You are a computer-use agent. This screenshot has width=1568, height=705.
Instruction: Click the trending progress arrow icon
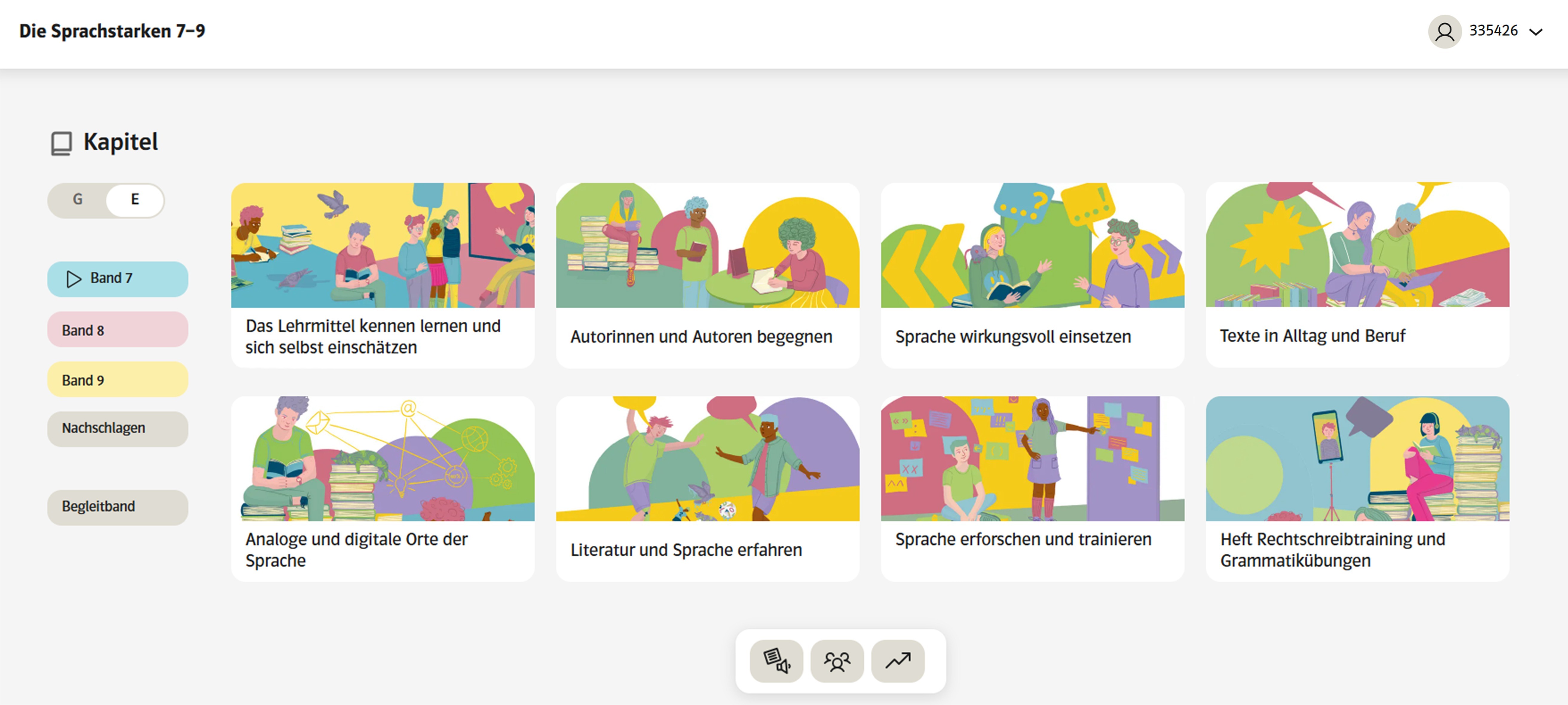tap(898, 660)
